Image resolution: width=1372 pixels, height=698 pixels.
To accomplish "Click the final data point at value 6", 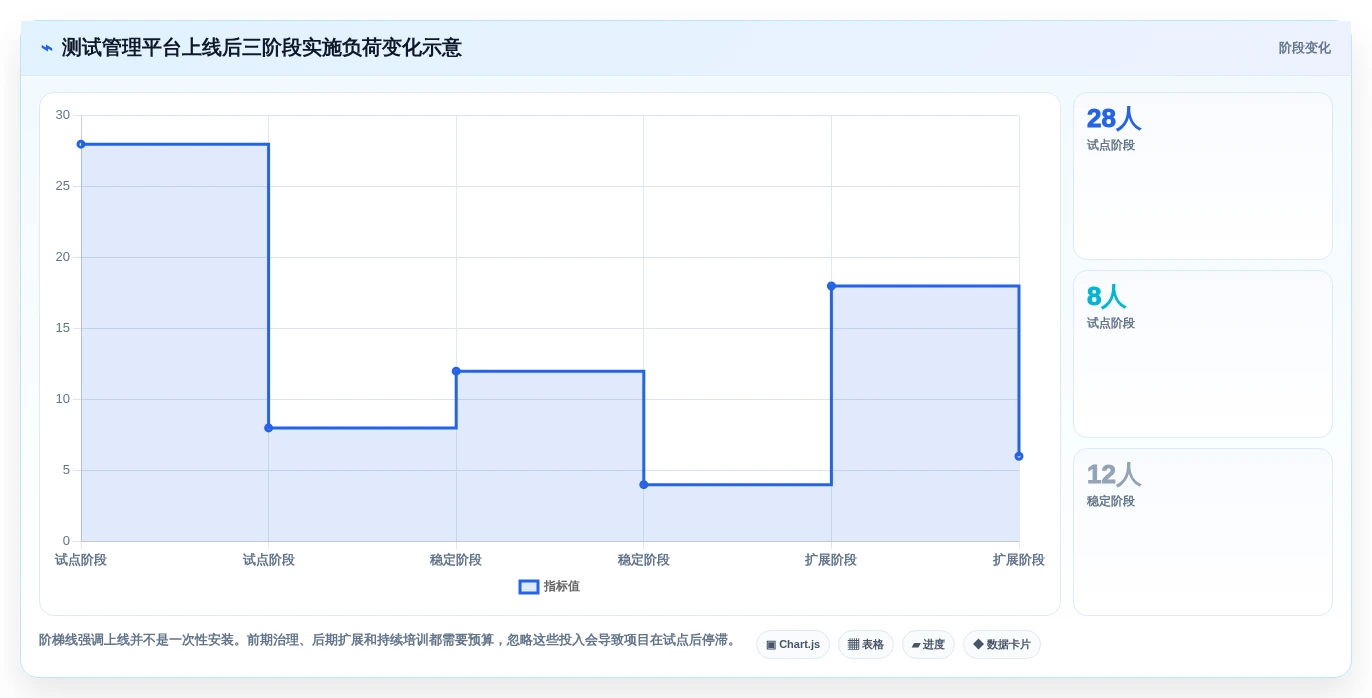I will pyautogui.click(x=1019, y=456).
